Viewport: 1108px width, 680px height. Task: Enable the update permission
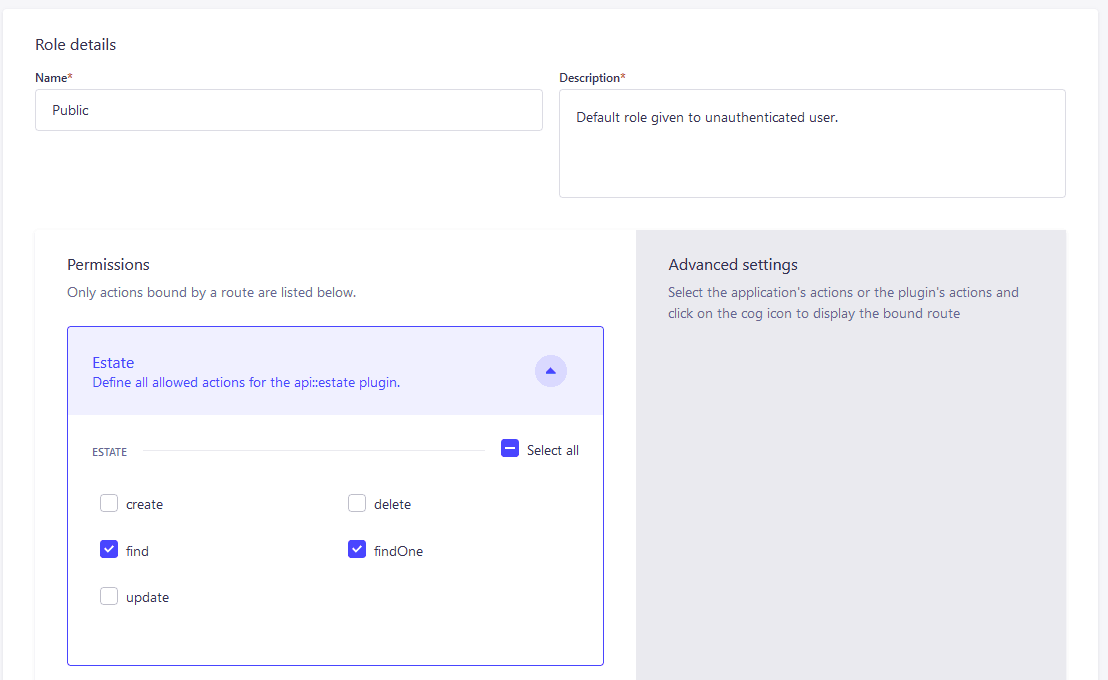pos(109,595)
